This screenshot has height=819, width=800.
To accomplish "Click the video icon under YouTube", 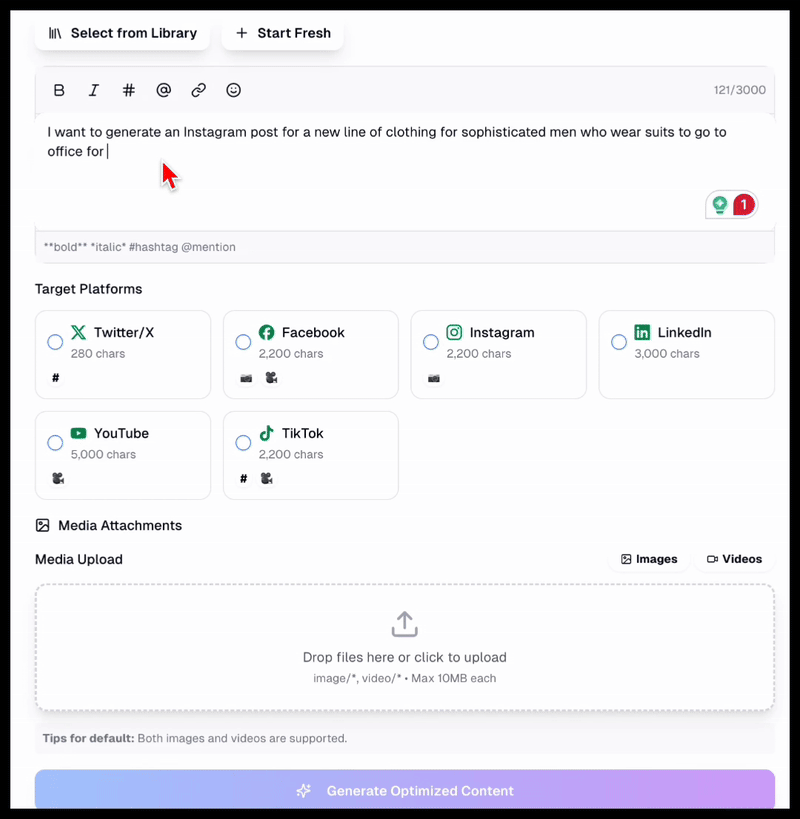I will [57, 478].
